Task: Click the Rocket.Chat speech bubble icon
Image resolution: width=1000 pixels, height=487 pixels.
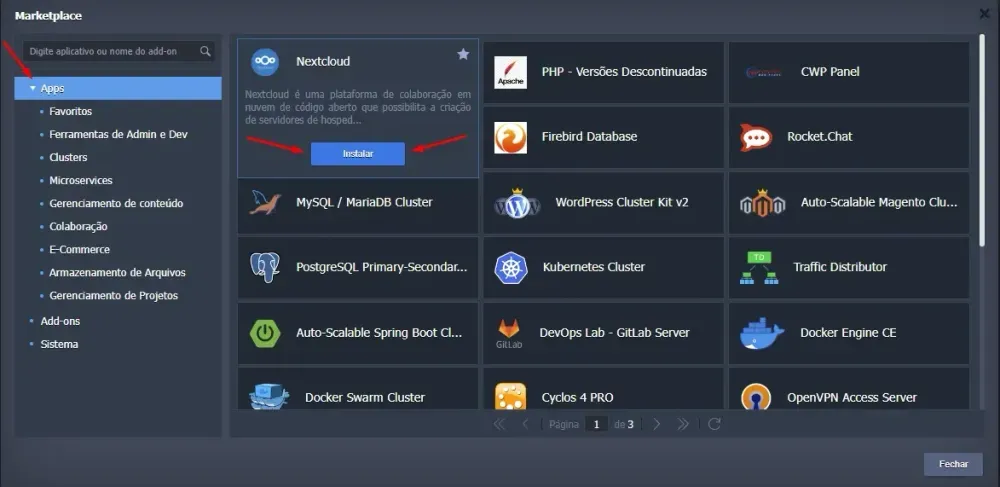Action: (756, 137)
